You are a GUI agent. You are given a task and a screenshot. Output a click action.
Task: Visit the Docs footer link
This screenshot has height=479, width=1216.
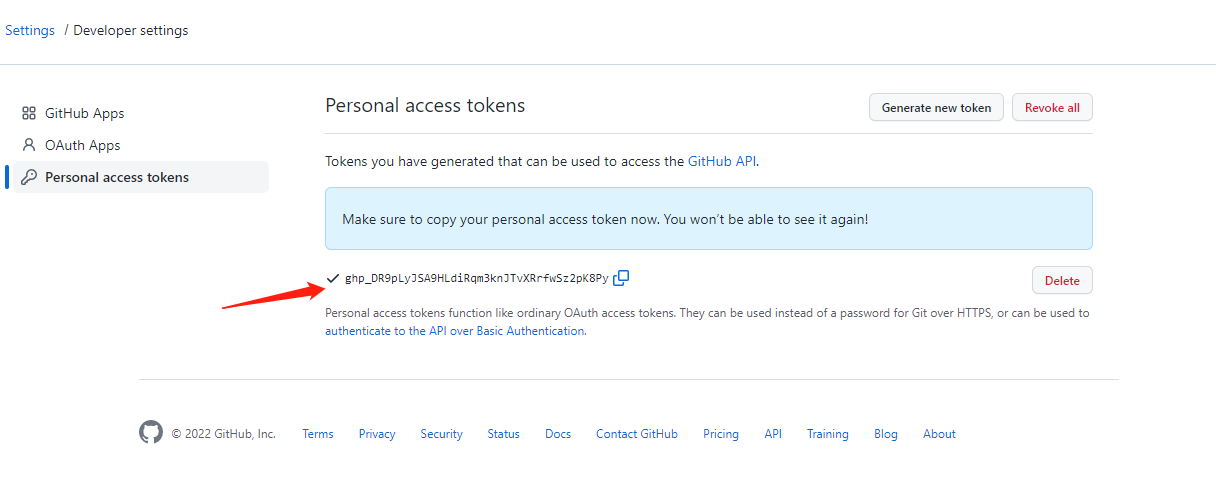pos(558,434)
